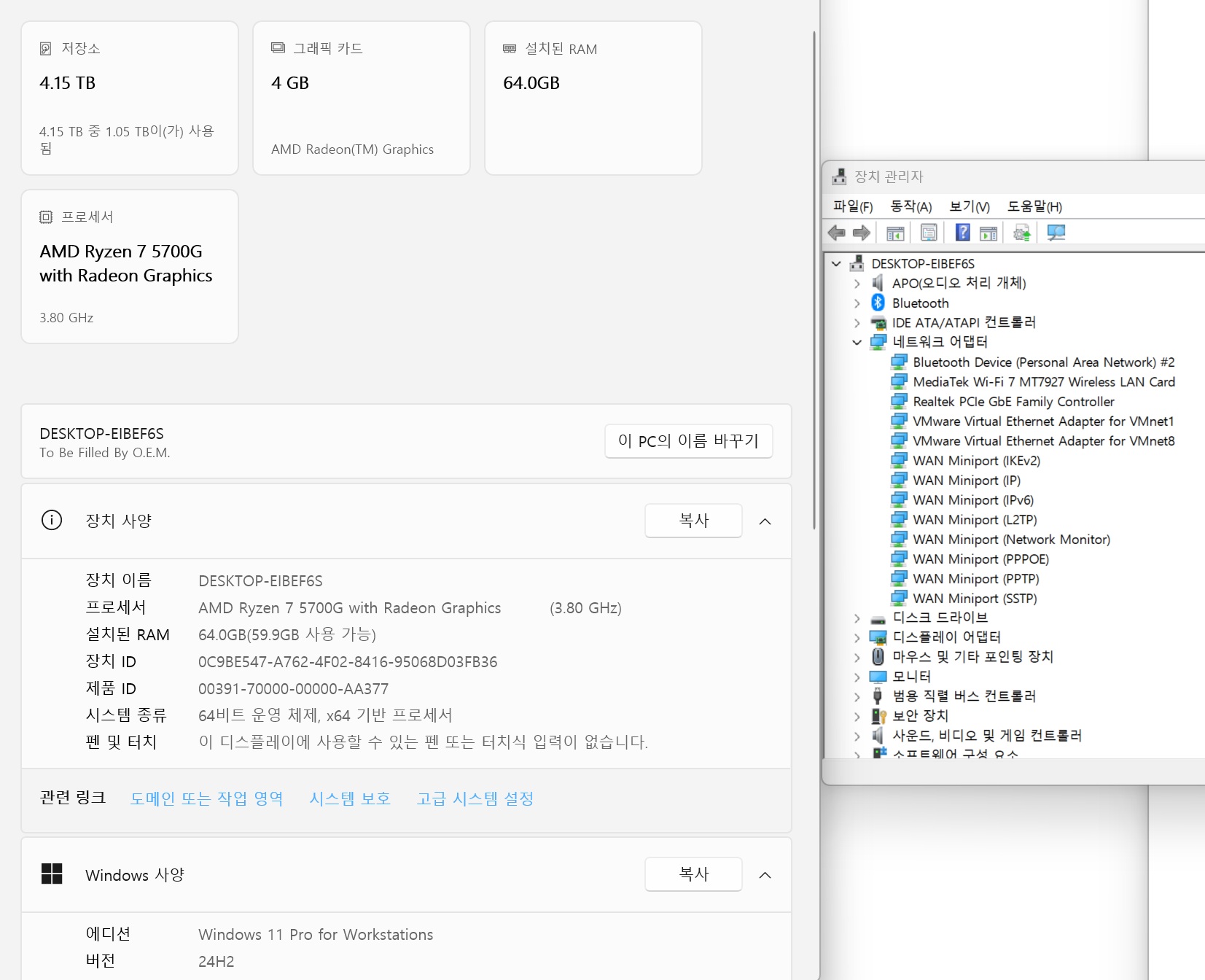Click the 설치된 RAM 64.0GB card
Screen dimensions: 1205x980
coord(593,98)
